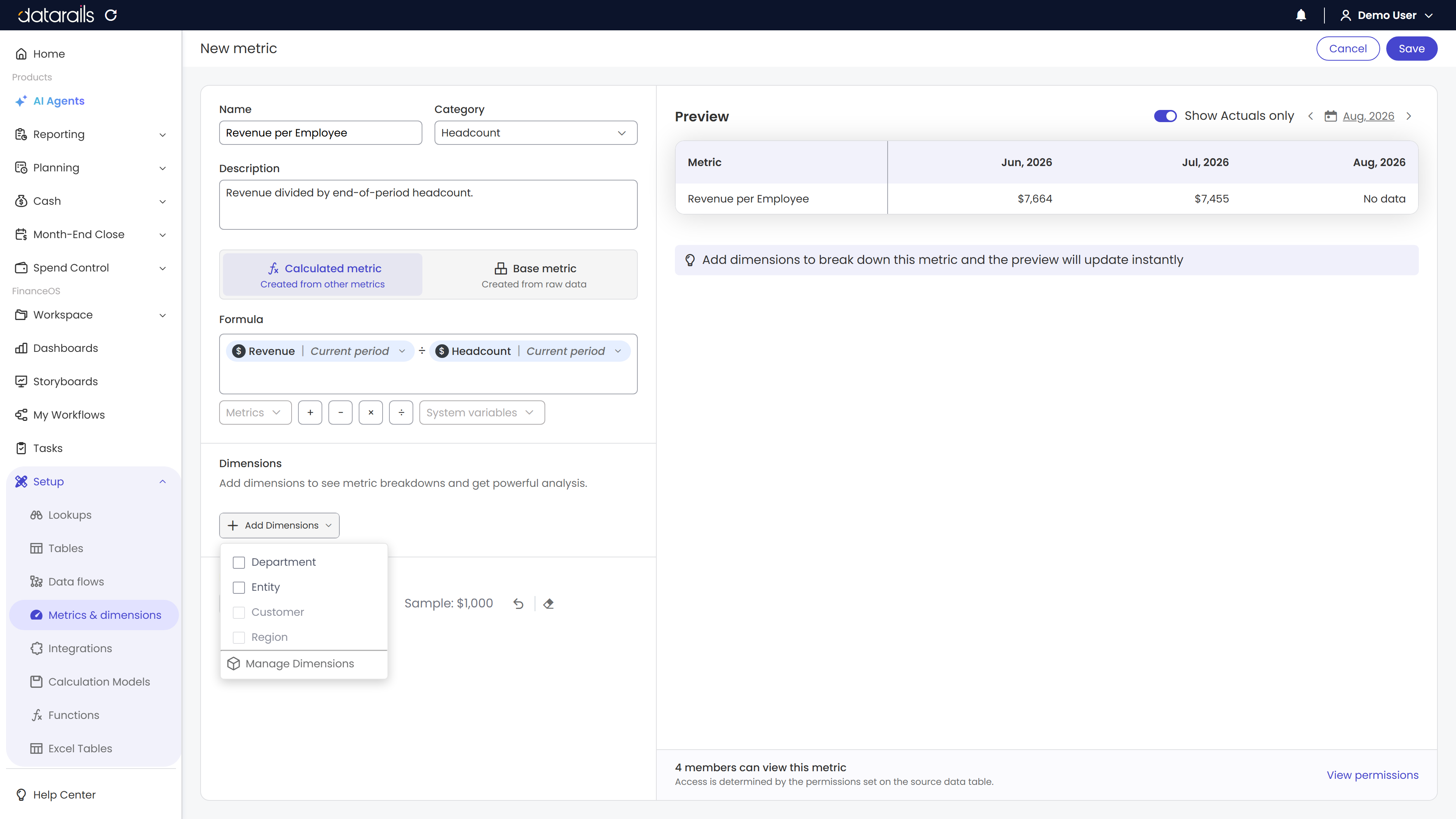Insert the plus operator into formula
Screen dimensions: 1456x819
(310, 413)
